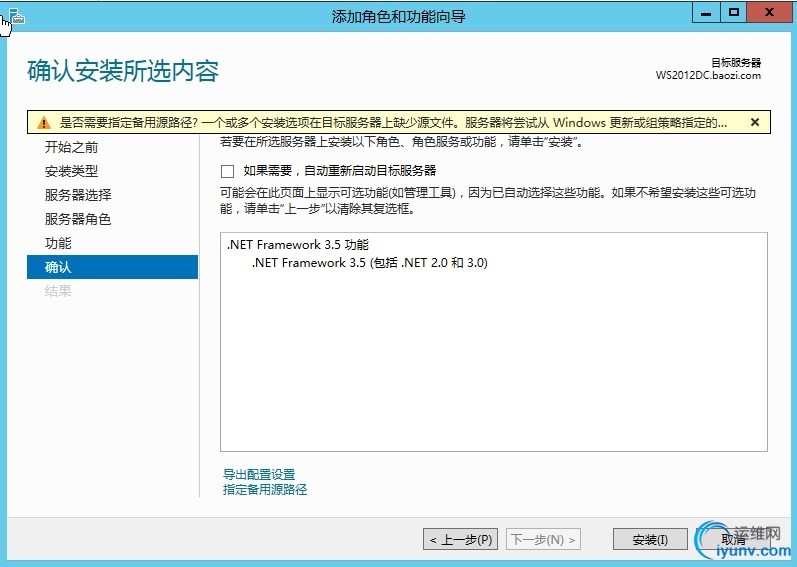This screenshot has height=567, width=797.
Task: Click the wizard app icon in title bar
Action: [17, 16]
